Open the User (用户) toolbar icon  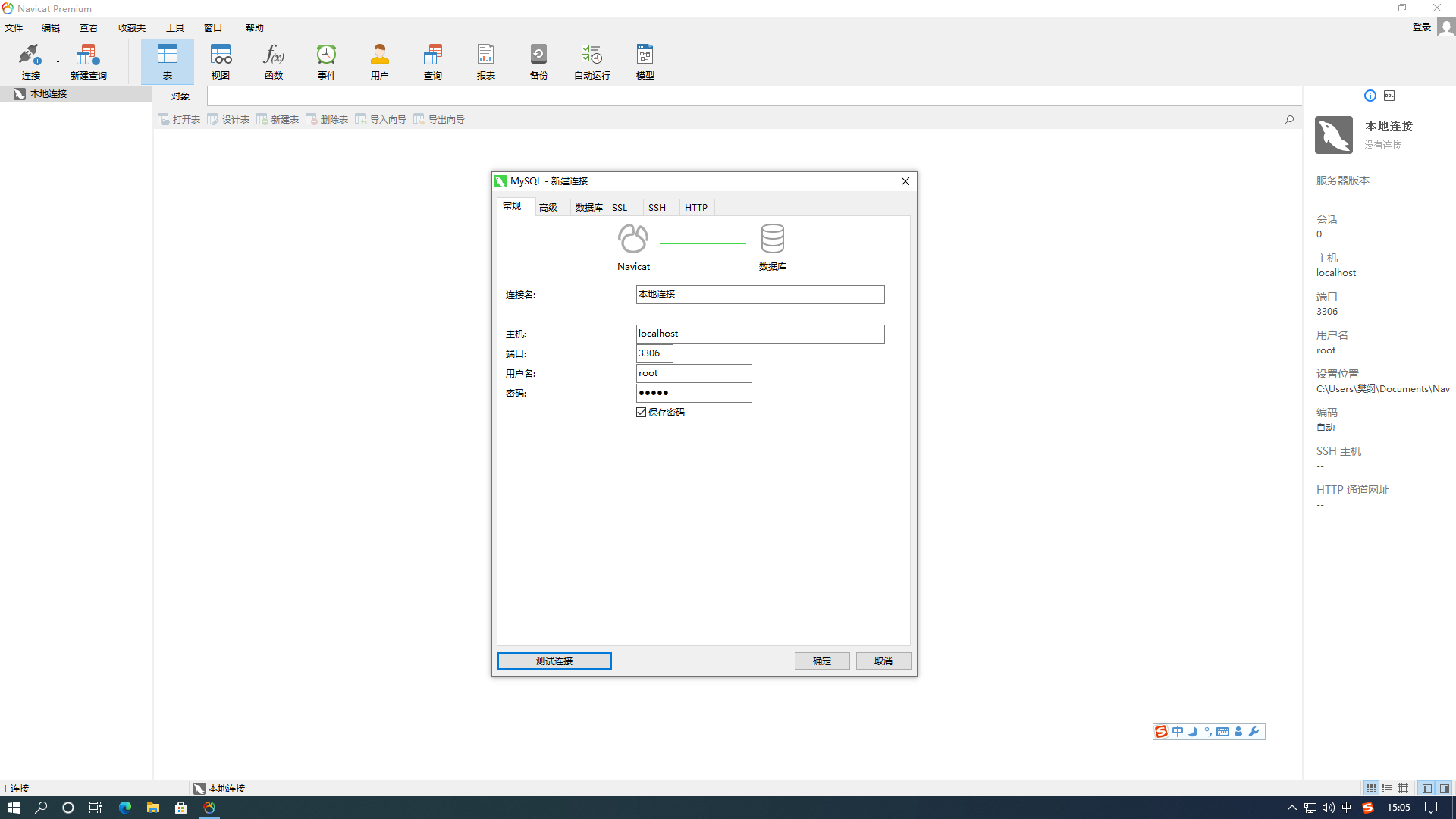(x=379, y=56)
